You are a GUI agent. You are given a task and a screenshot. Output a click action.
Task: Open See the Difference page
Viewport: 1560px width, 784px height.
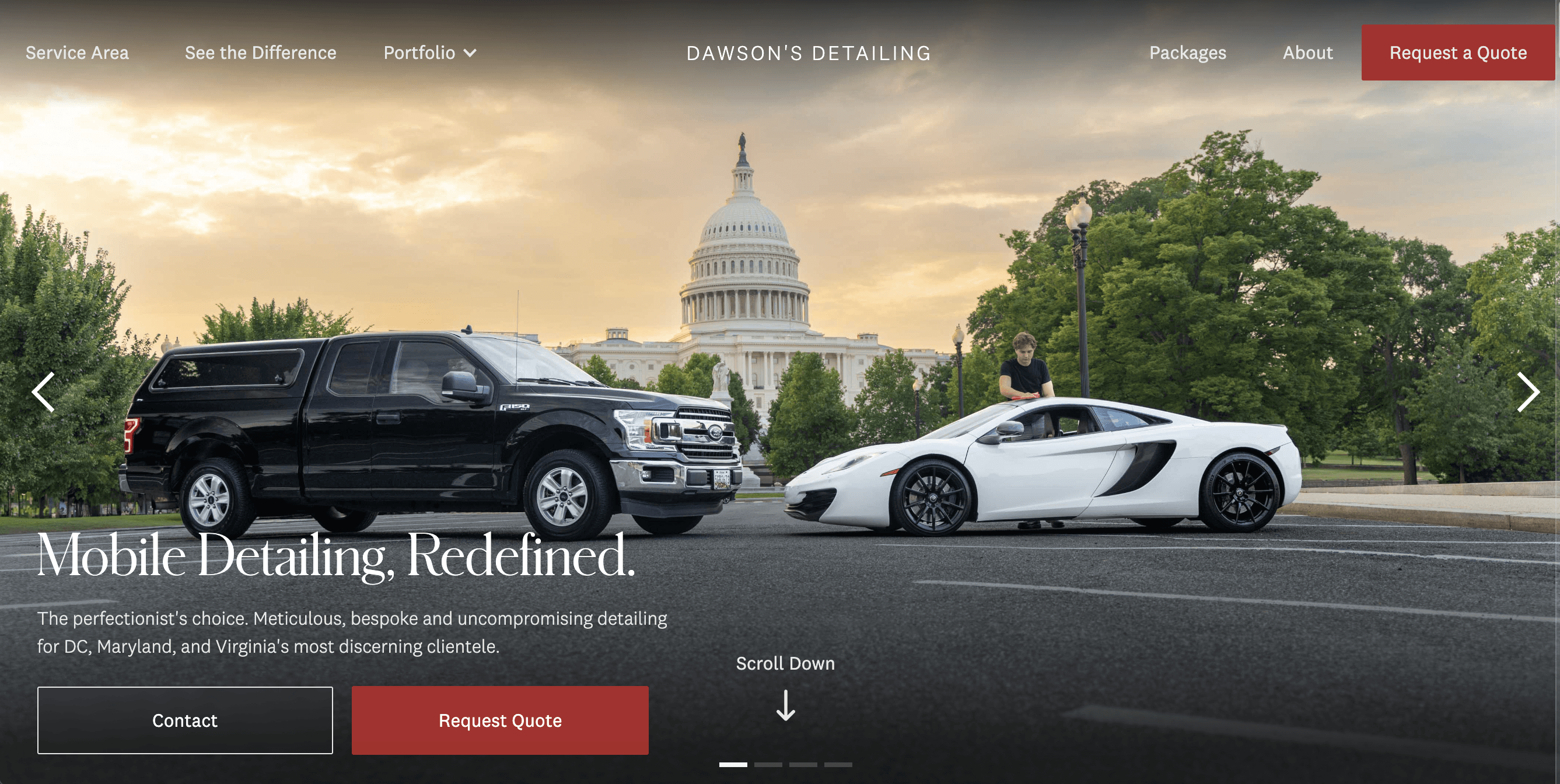click(x=260, y=52)
